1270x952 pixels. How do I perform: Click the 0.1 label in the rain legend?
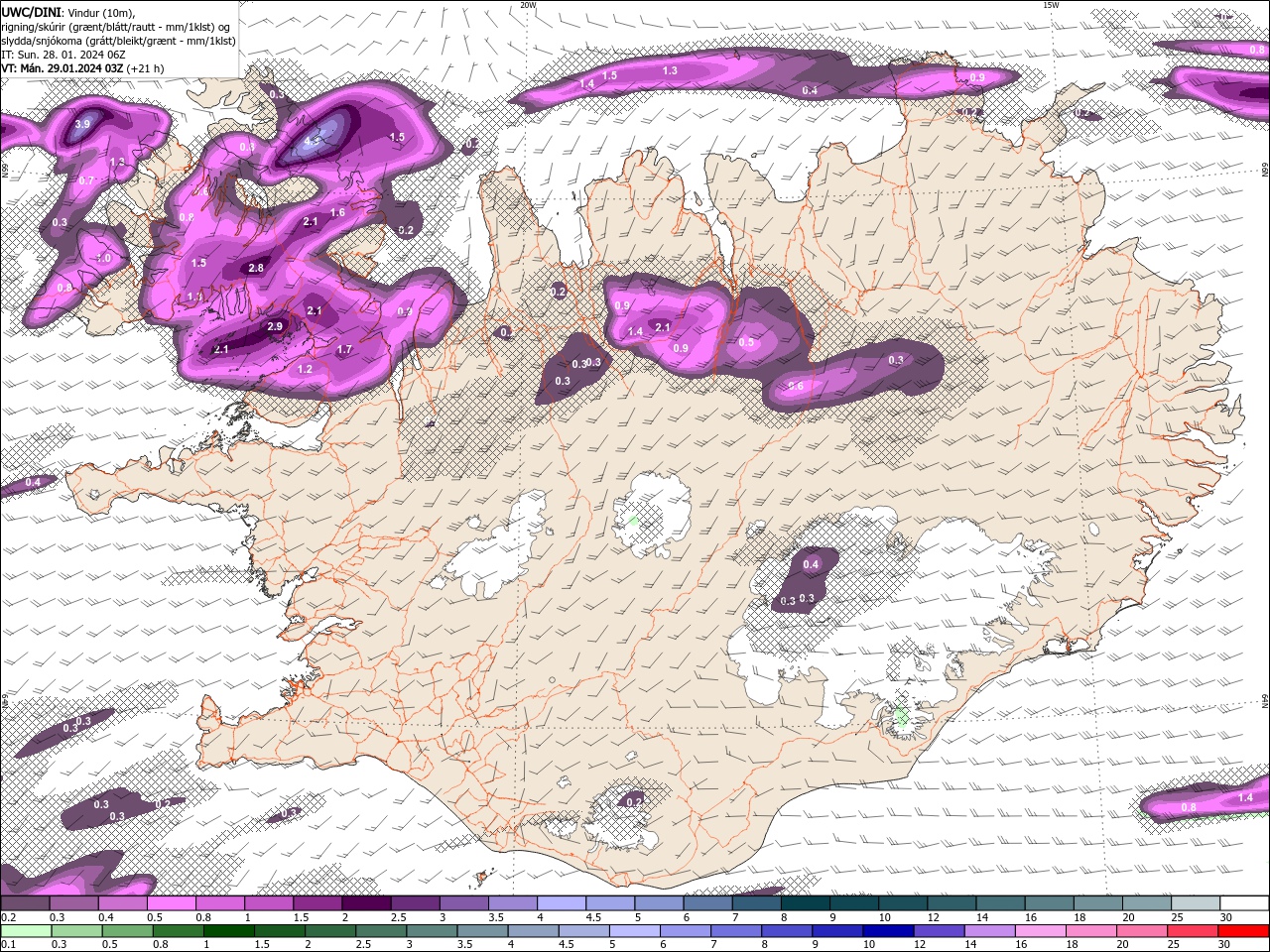coord(7,945)
